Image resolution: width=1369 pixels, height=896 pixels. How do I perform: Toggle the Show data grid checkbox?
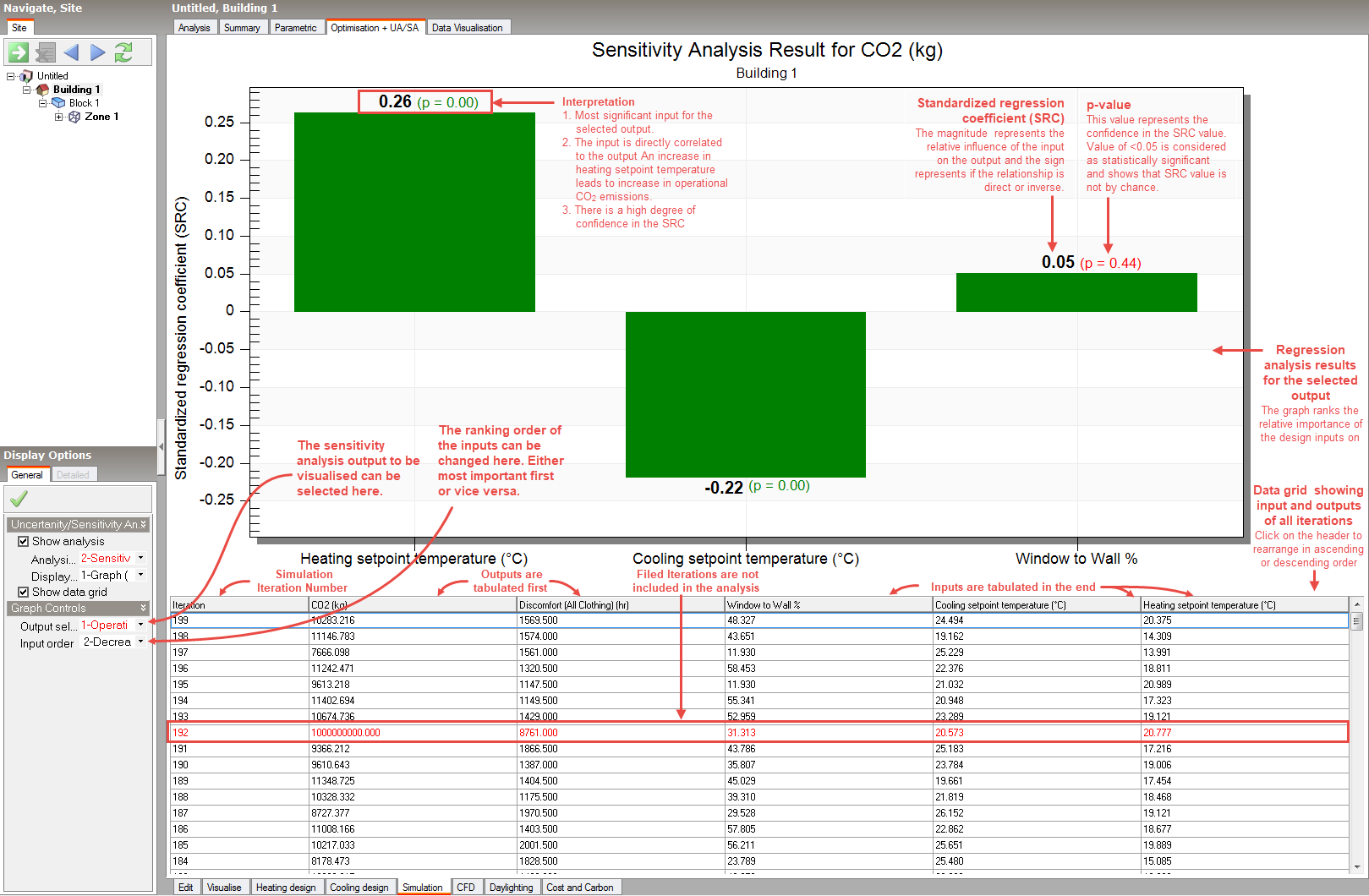[x=24, y=593]
